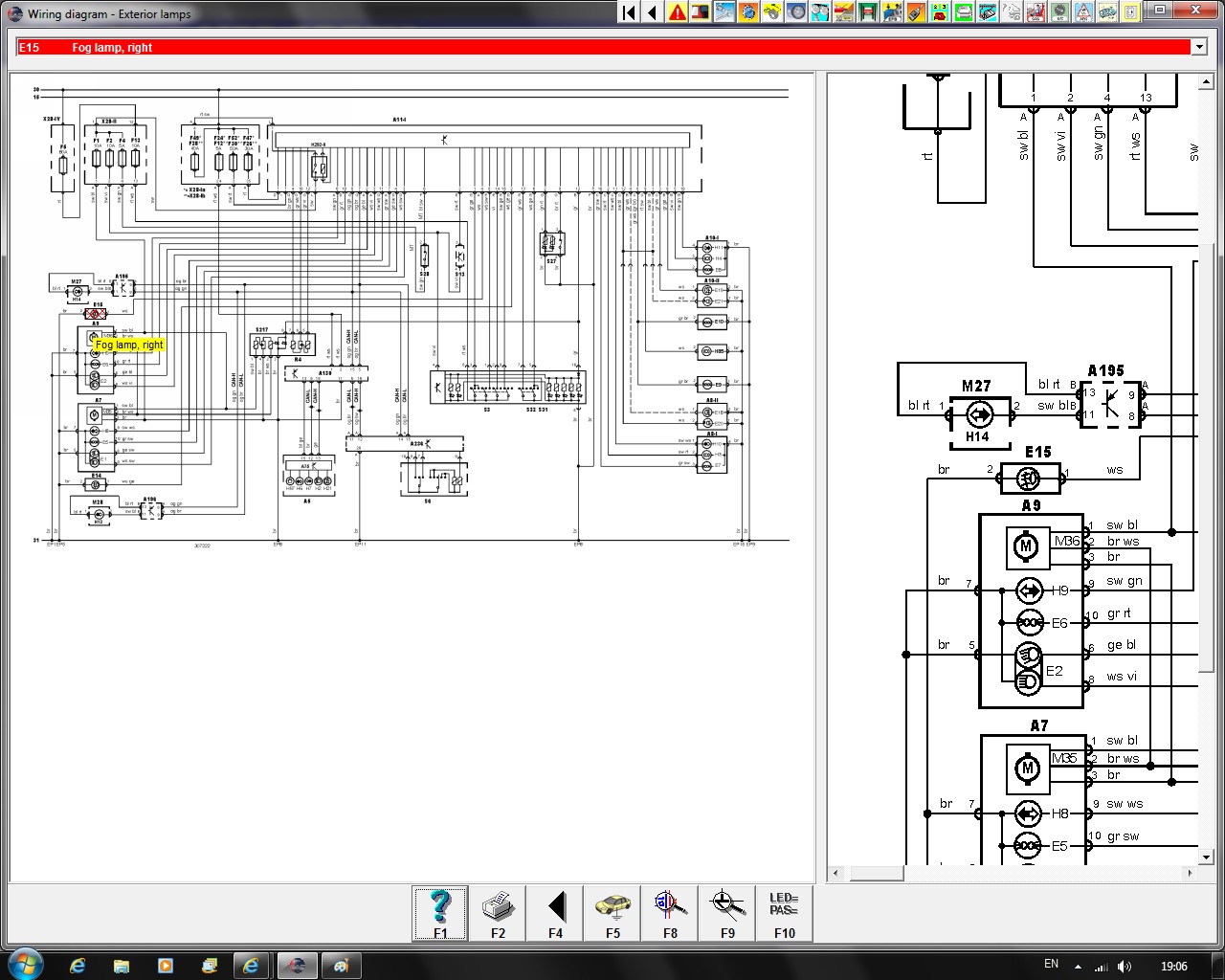Click the previous page arrow in the top toolbar
Screen dimensions: 1225x980
653,12
